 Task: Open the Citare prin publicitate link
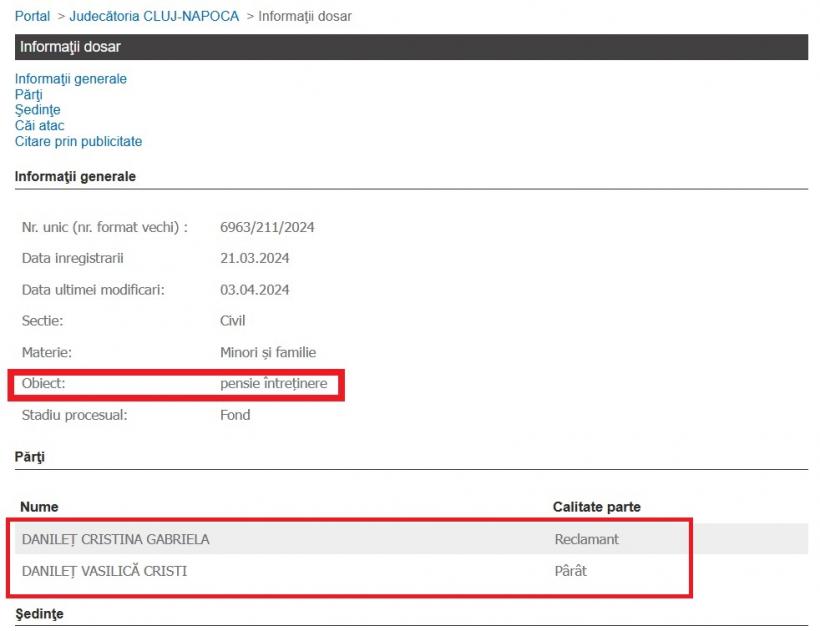point(78,142)
